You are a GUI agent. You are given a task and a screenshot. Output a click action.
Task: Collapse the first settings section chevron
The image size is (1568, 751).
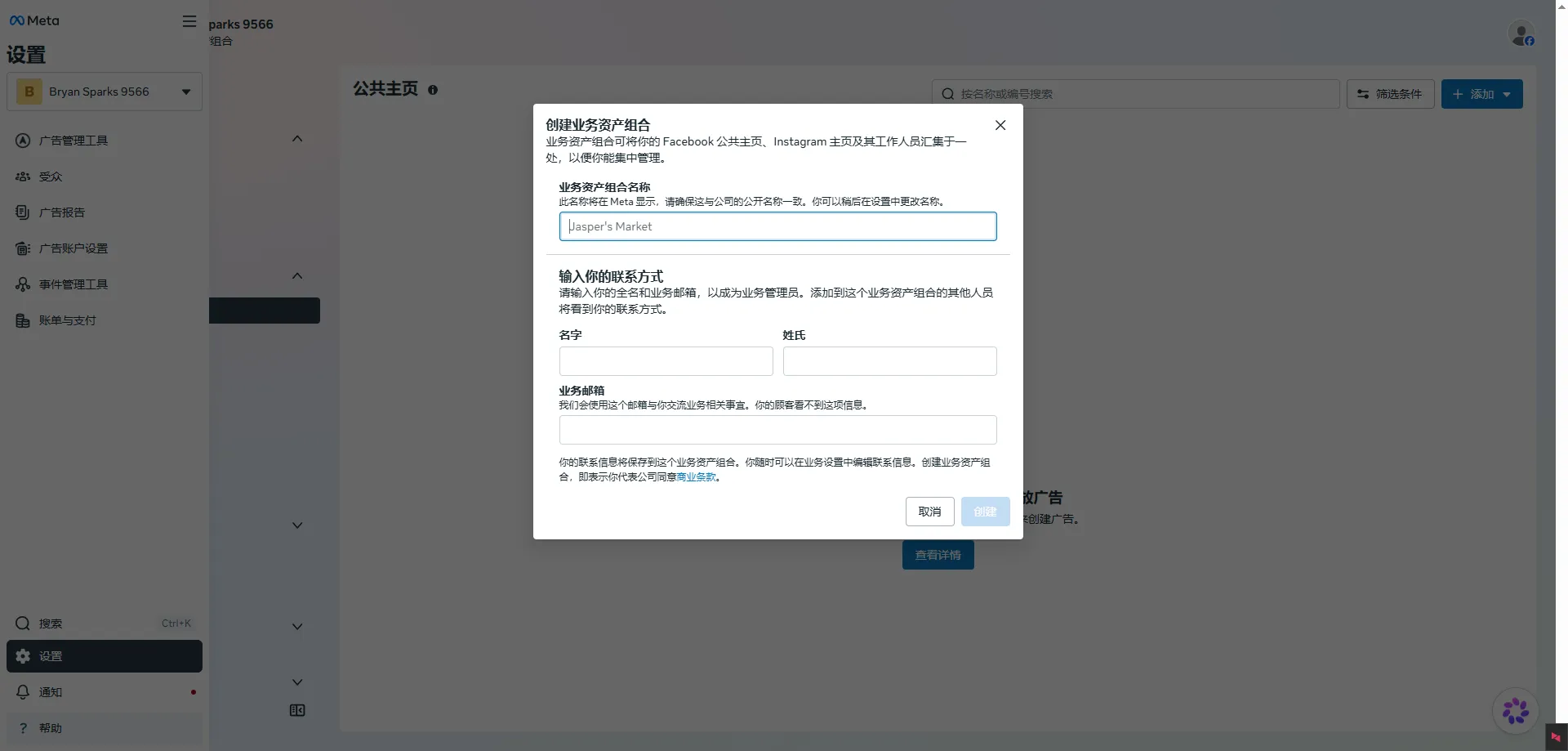[x=297, y=139]
